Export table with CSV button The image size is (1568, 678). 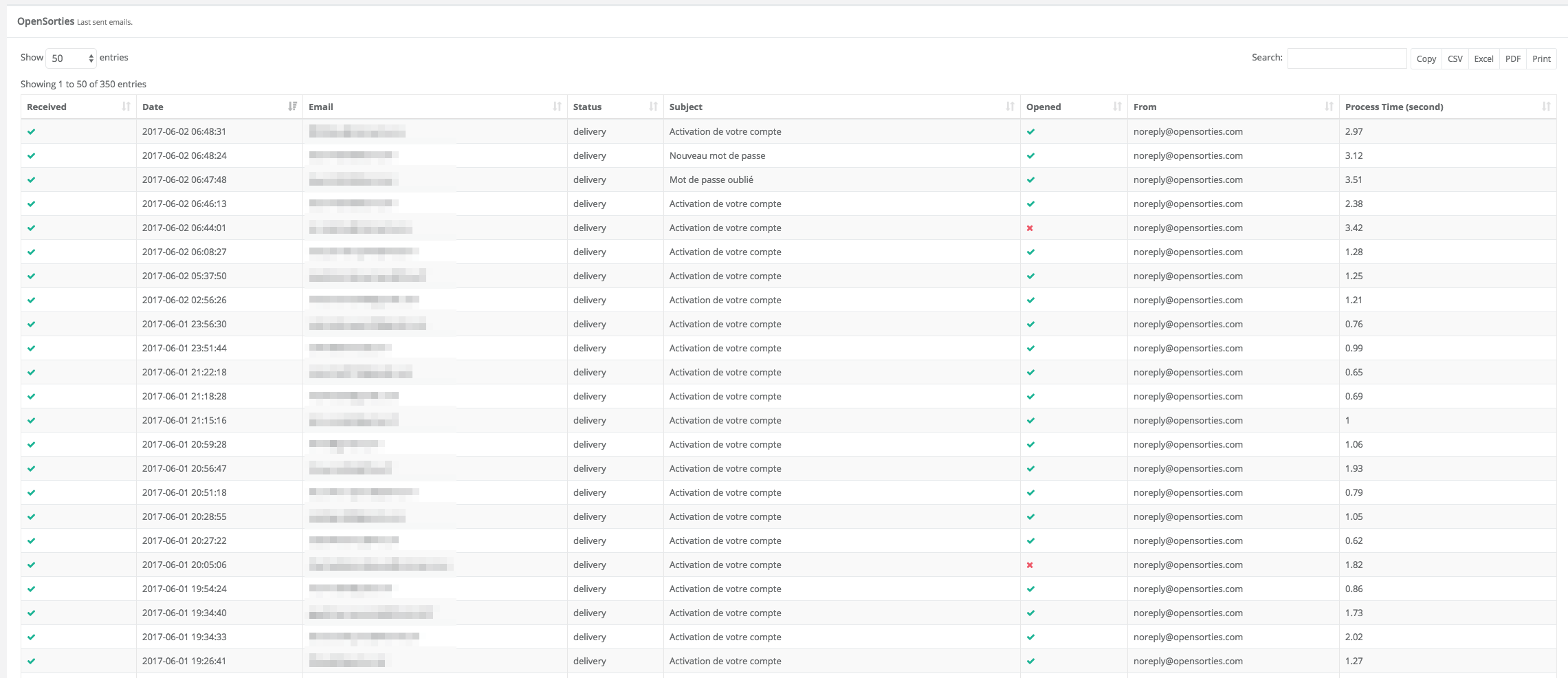point(1455,58)
